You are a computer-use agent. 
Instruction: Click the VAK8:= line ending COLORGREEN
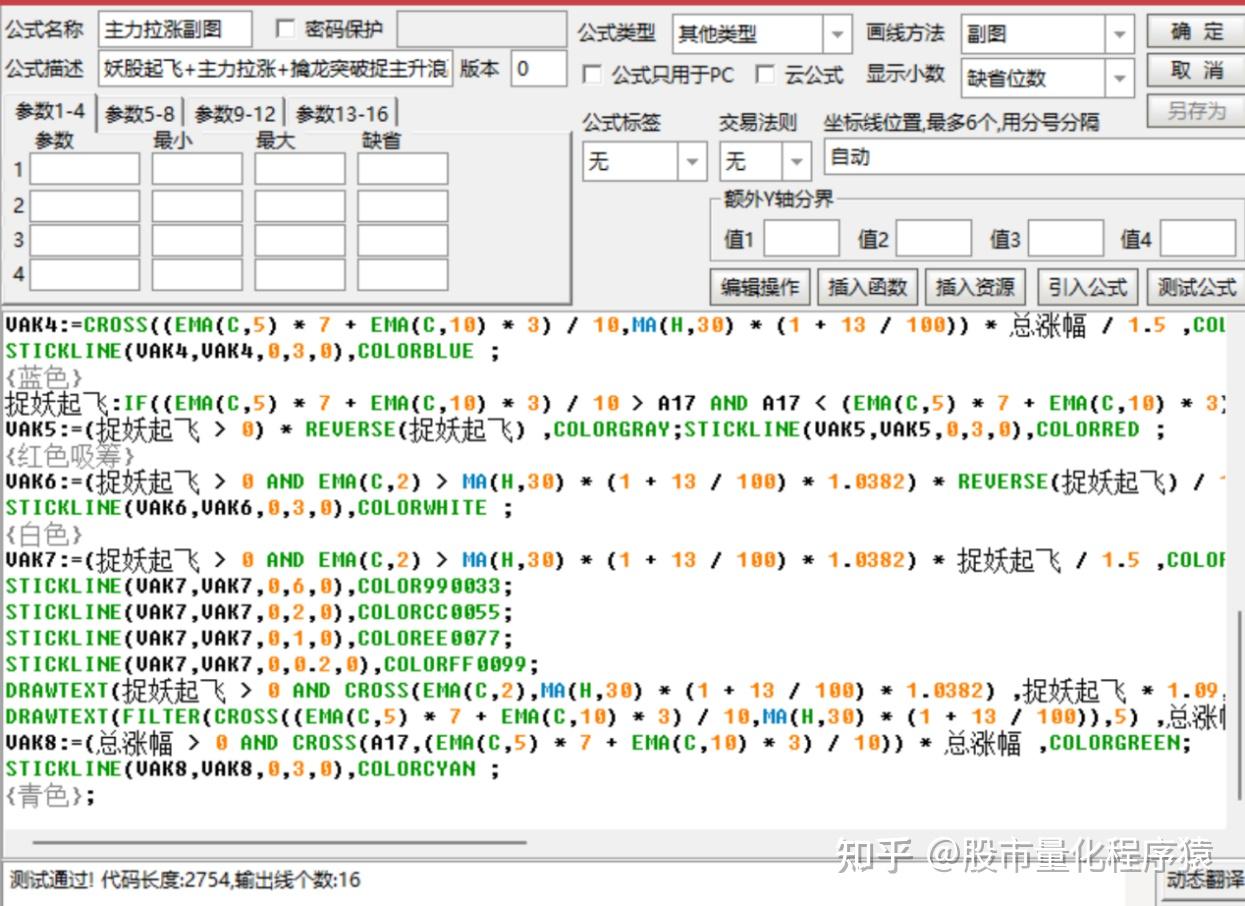(599, 743)
